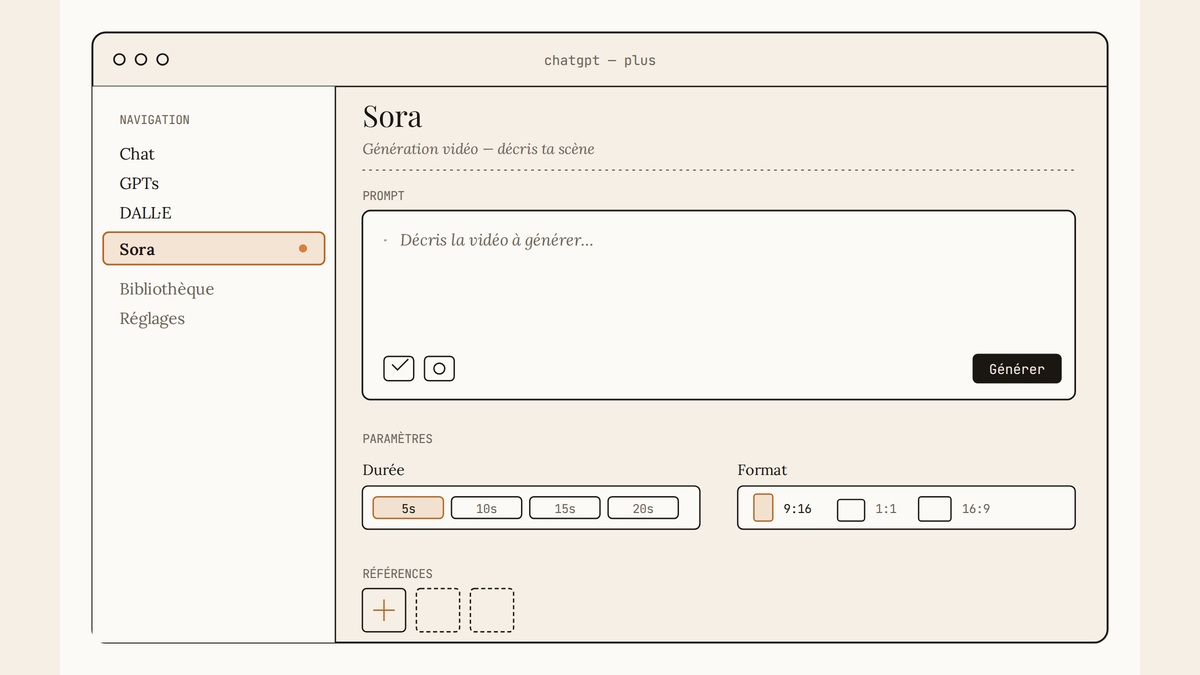Click subtitle 'Génération vidéo — décris ta scène'

point(478,149)
